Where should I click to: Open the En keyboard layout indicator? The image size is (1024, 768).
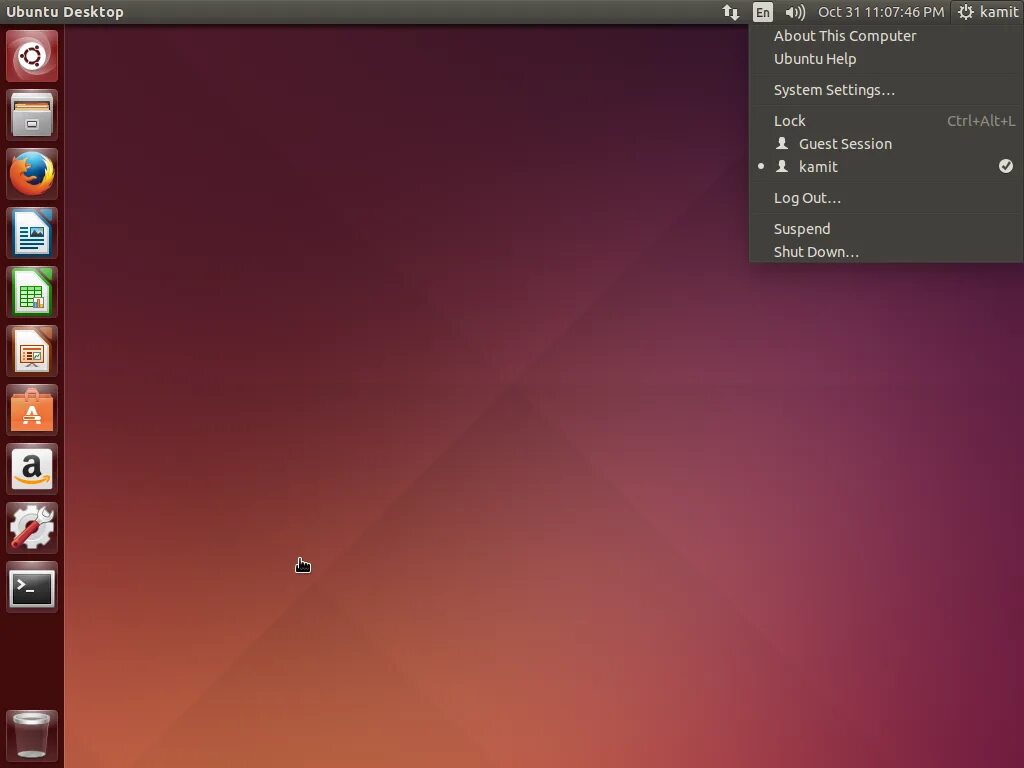tap(763, 12)
